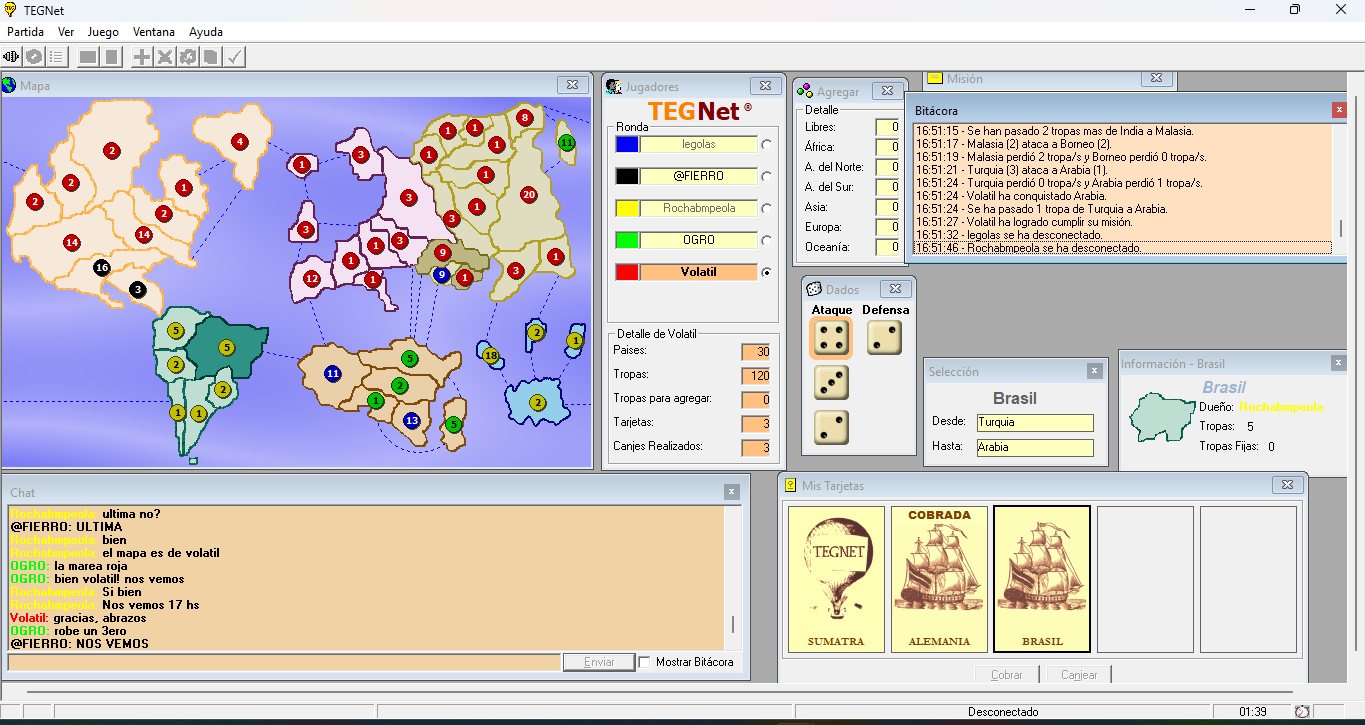This screenshot has width=1365, height=725.
Task: Click the crossed X icon in the toolbar
Action: (165, 57)
